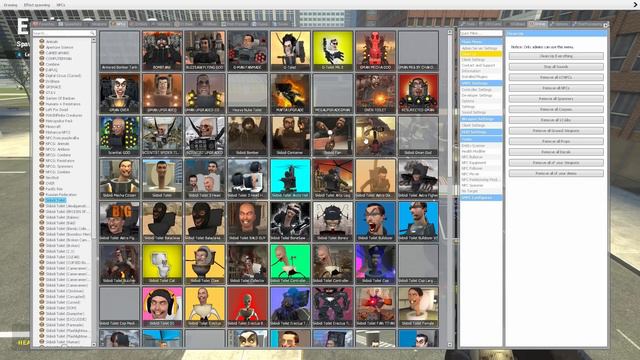Viewport: 640px width, 360px height.
Task: Click the Remove all NPCs button
Action: [x=556, y=88]
